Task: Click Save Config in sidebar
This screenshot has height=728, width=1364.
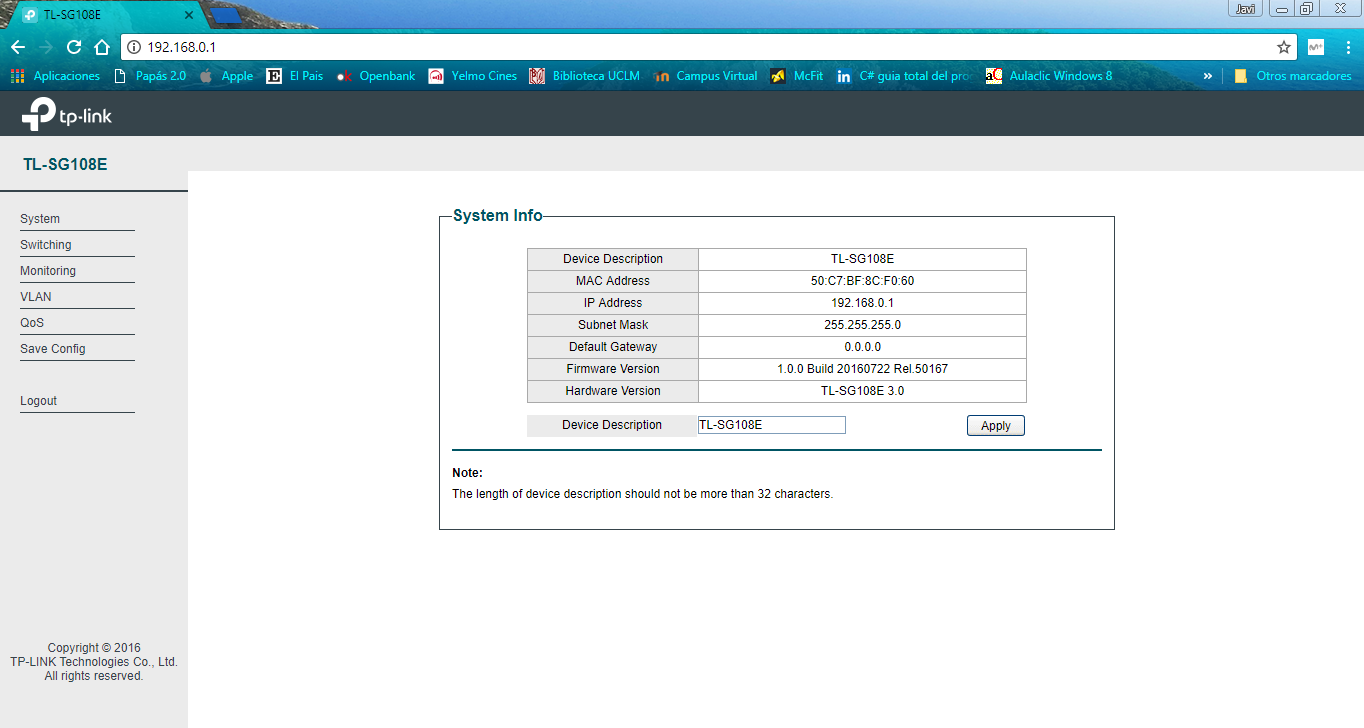Action: pyautogui.click(x=53, y=349)
